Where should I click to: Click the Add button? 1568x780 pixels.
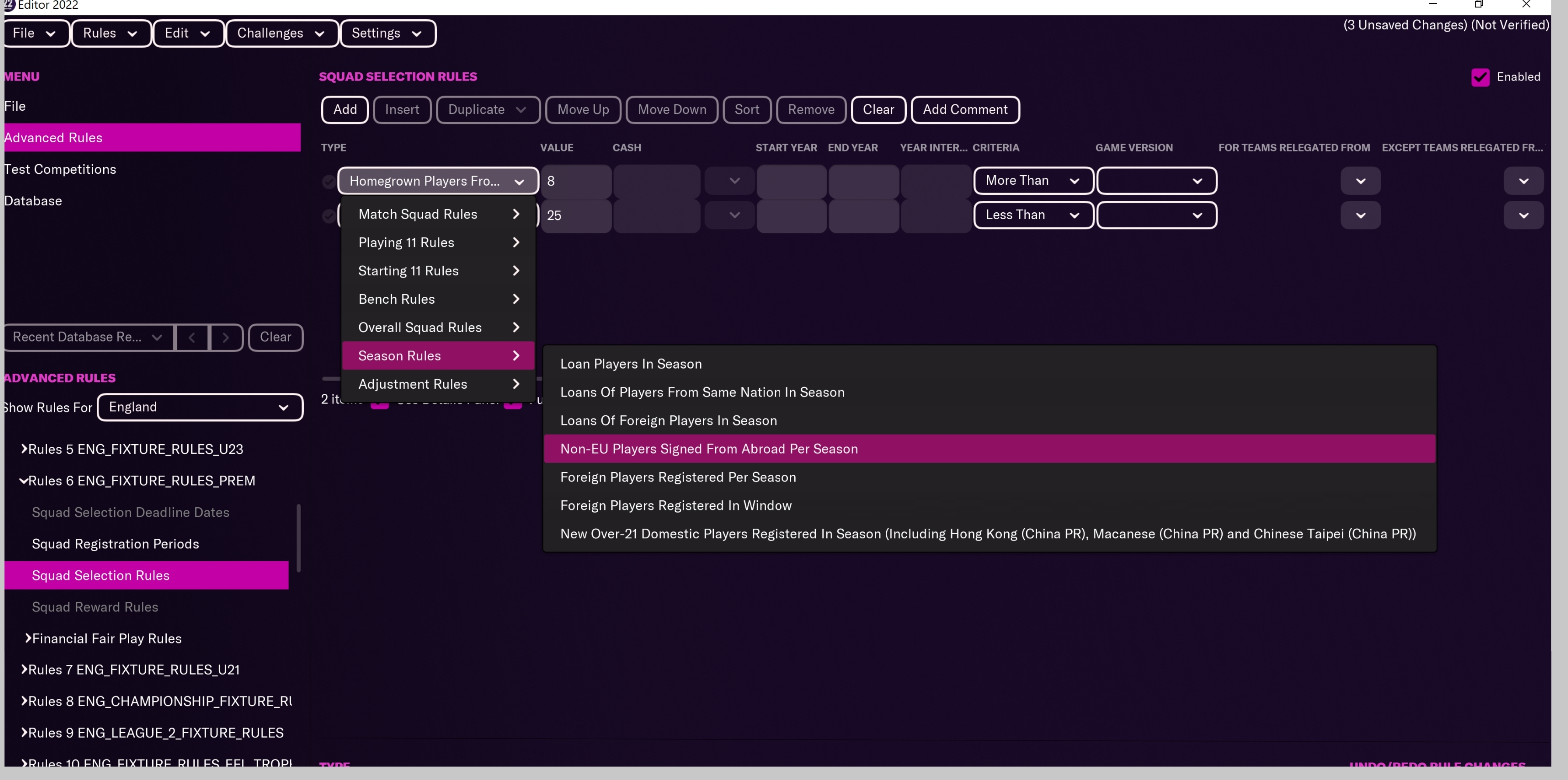pyautogui.click(x=344, y=109)
